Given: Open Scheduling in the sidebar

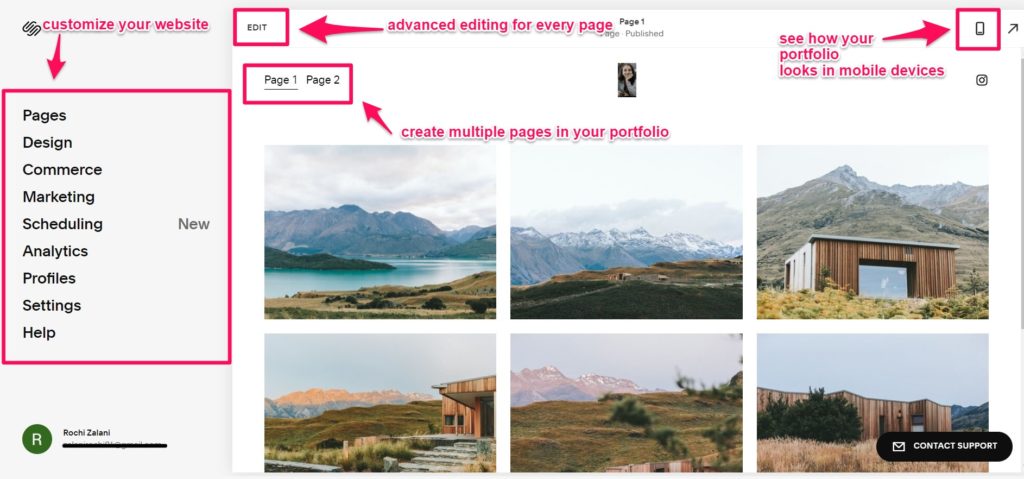Looking at the screenshot, I should point(62,224).
